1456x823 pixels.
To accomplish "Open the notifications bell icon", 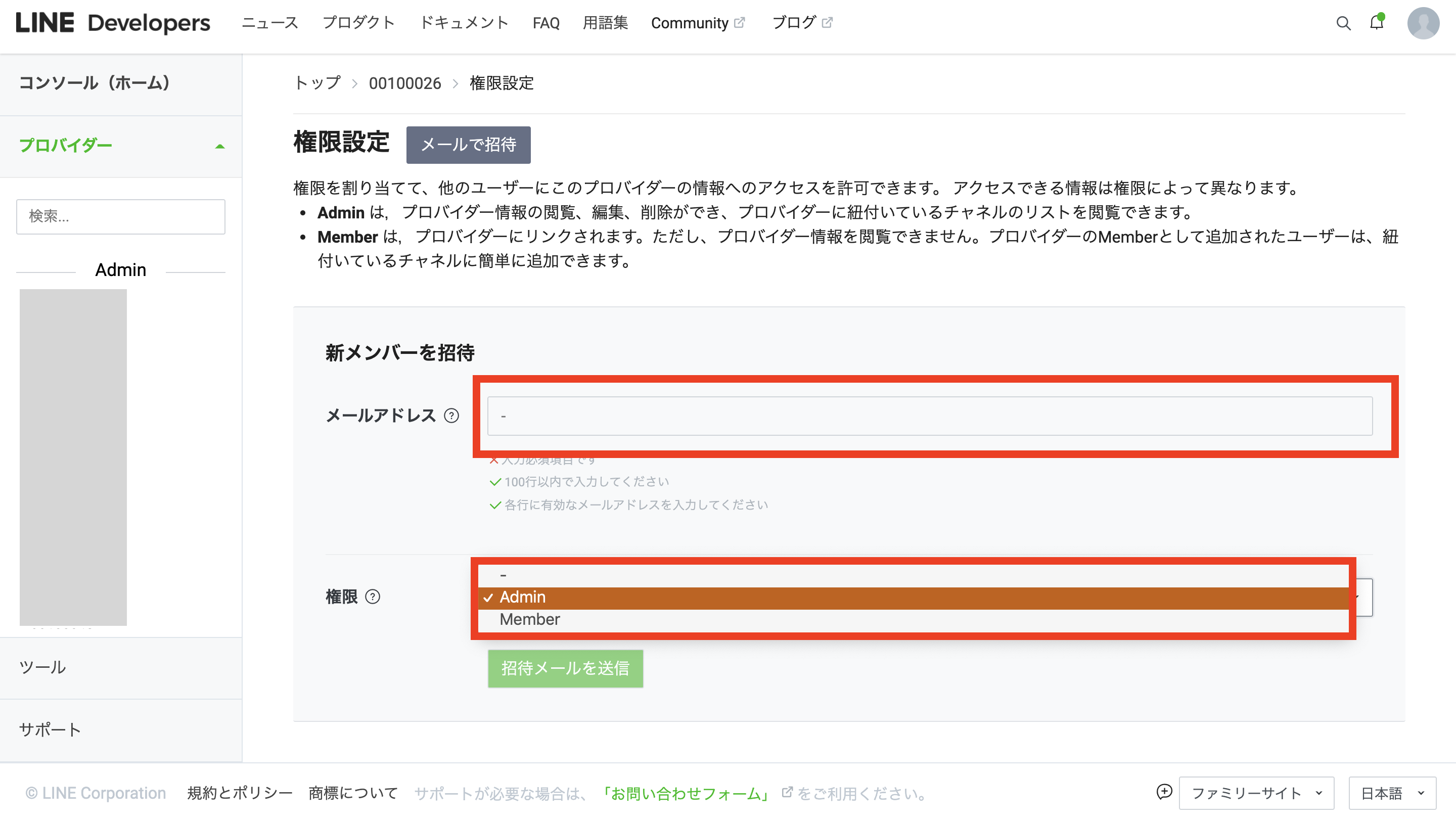I will click(1377, 23).
